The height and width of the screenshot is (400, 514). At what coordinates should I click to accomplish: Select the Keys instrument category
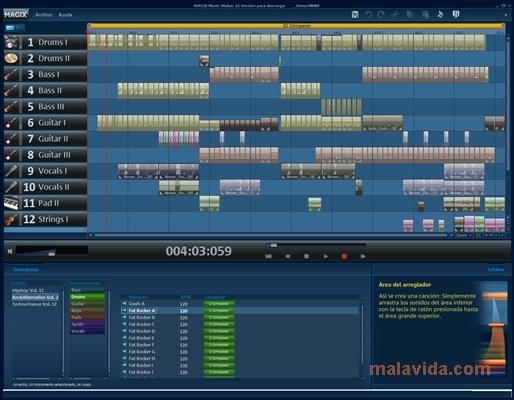click(x=87, y=311)
